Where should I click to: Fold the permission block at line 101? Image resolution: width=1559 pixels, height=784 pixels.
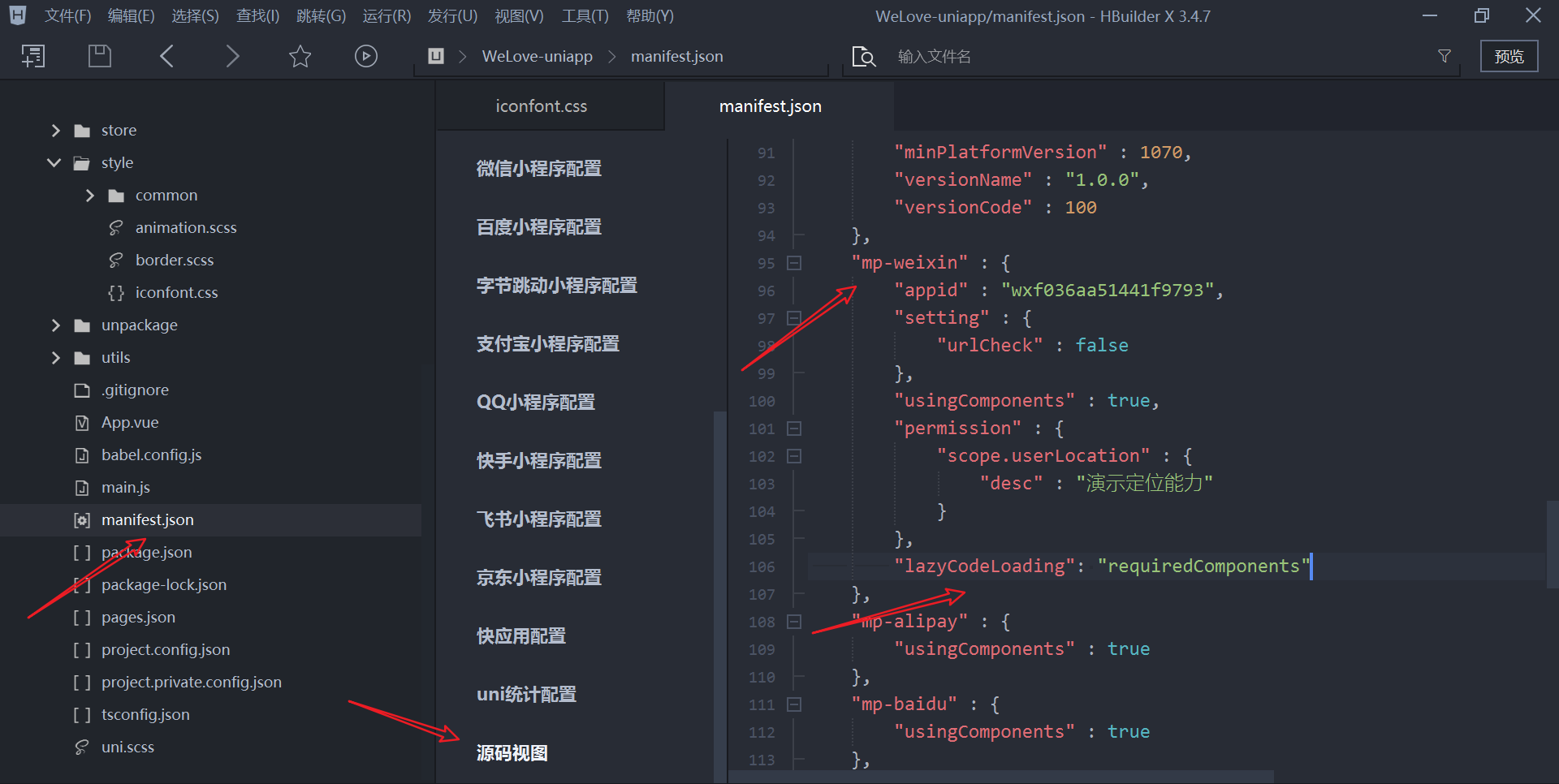[794, 429]
